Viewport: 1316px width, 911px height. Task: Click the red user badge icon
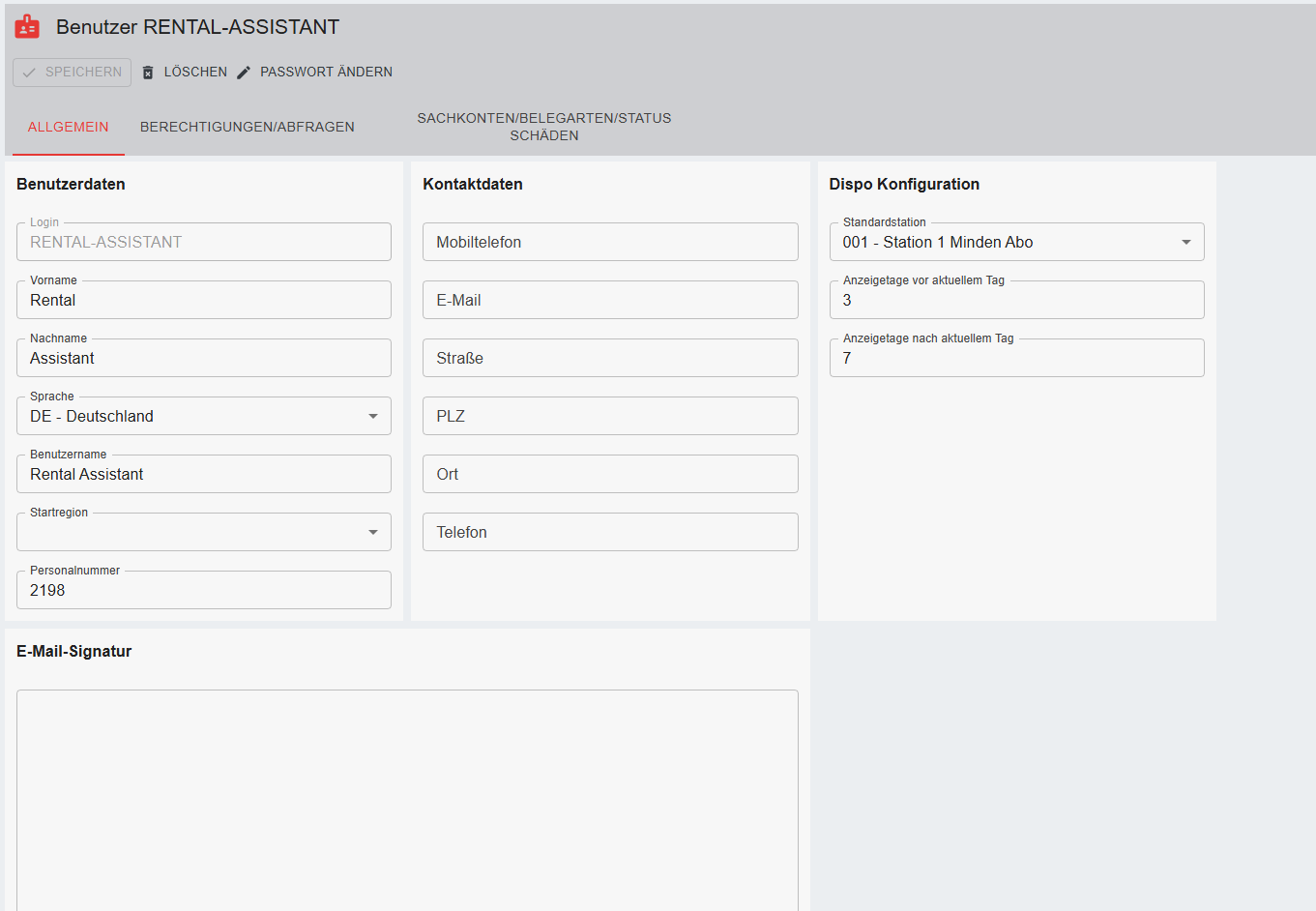(27, 27)
